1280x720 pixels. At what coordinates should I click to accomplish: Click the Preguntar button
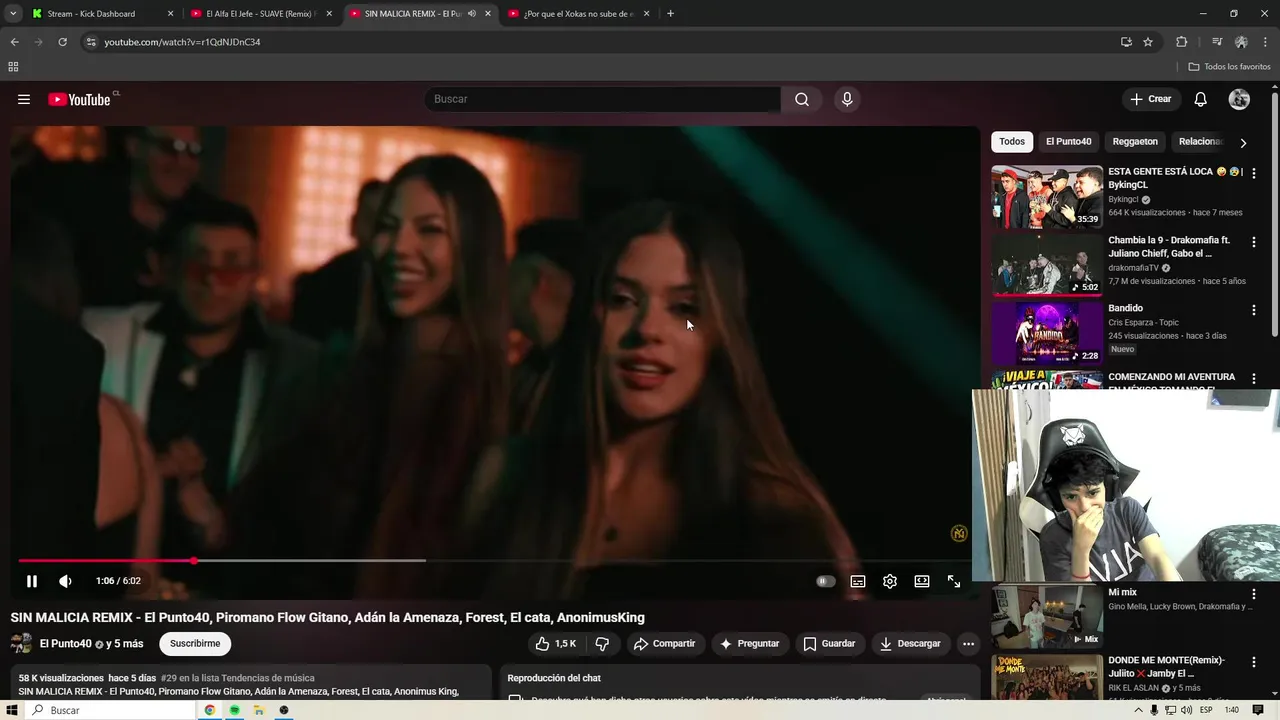[x=749, y=644]
